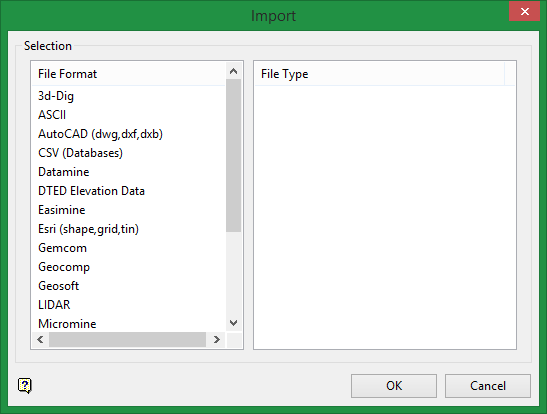
Task: Select the Datamine format entry
Action: 63,172
